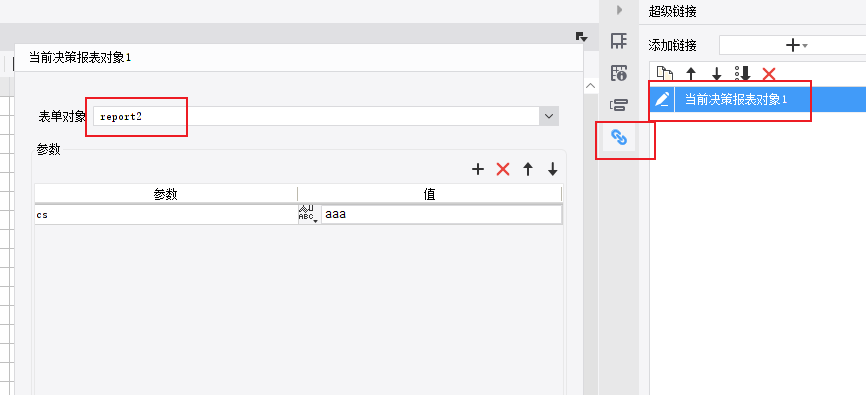Move hyperlink up in link list
866x395 pixels.
(x=690, y=73)
